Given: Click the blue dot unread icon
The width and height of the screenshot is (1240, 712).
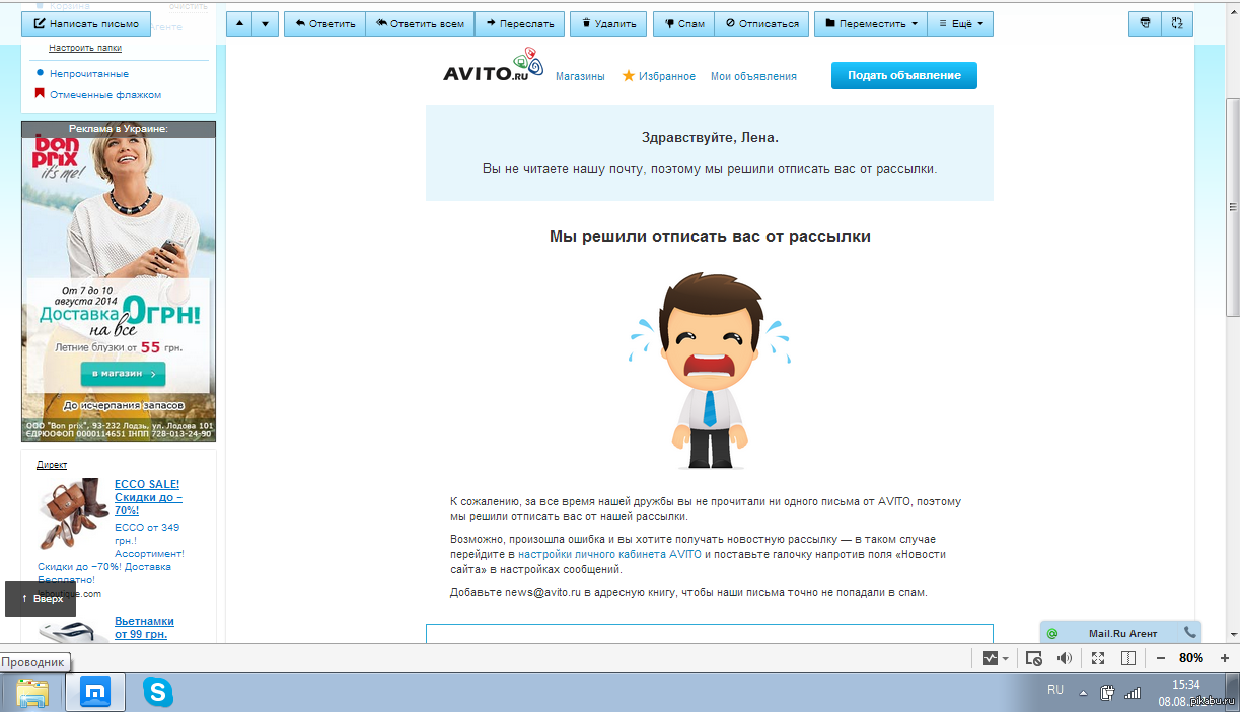Looking at the screenshot, I should click(x=40, y=73).
